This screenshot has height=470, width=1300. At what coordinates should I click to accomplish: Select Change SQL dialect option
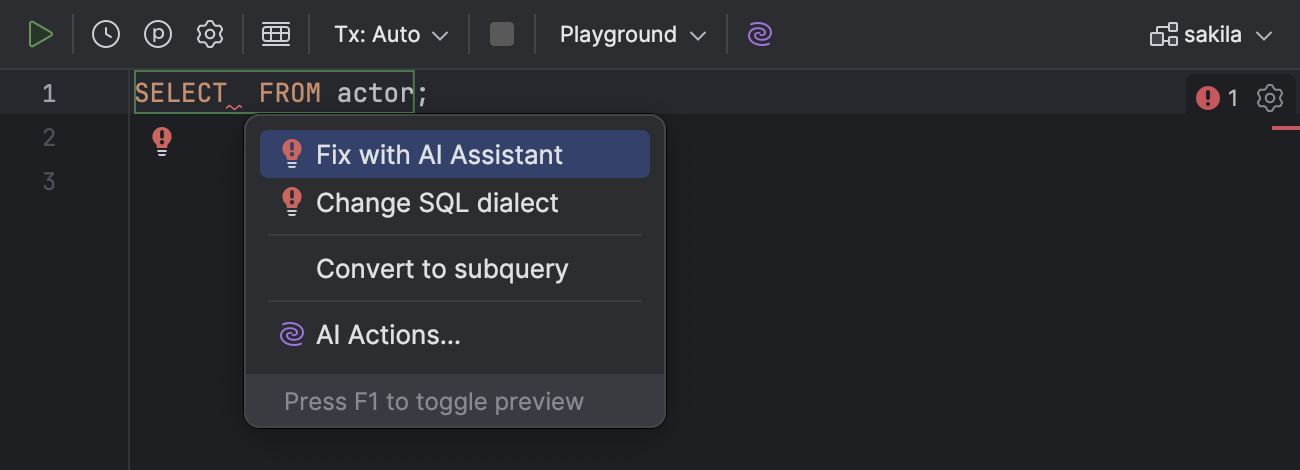click(437, 203)
